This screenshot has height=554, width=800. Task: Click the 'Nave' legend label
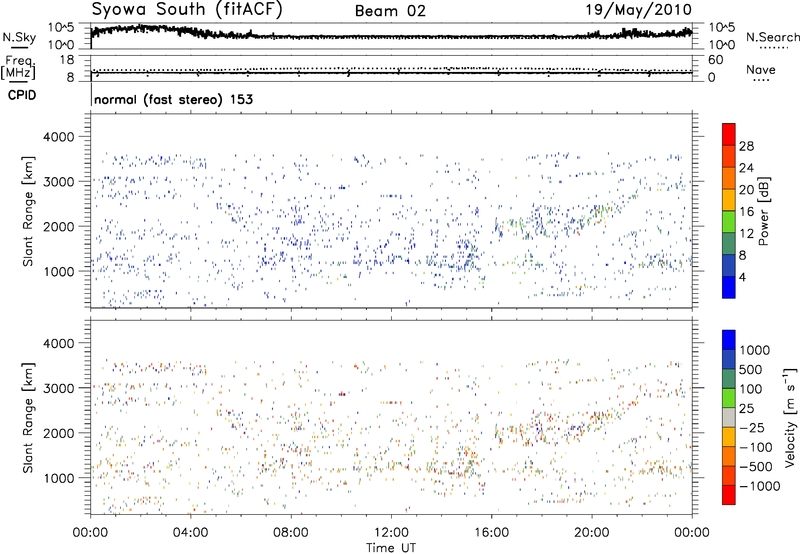click(761, 70)
